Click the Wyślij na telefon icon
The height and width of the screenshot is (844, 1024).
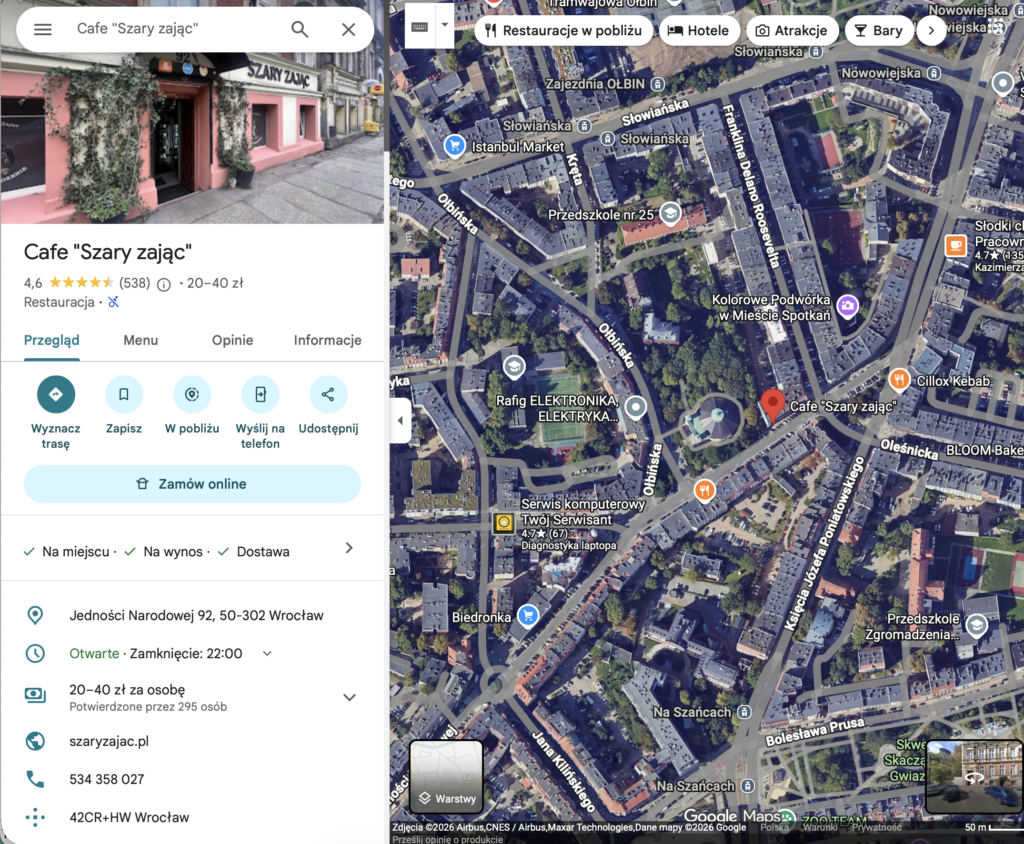(x=260, y=395)
